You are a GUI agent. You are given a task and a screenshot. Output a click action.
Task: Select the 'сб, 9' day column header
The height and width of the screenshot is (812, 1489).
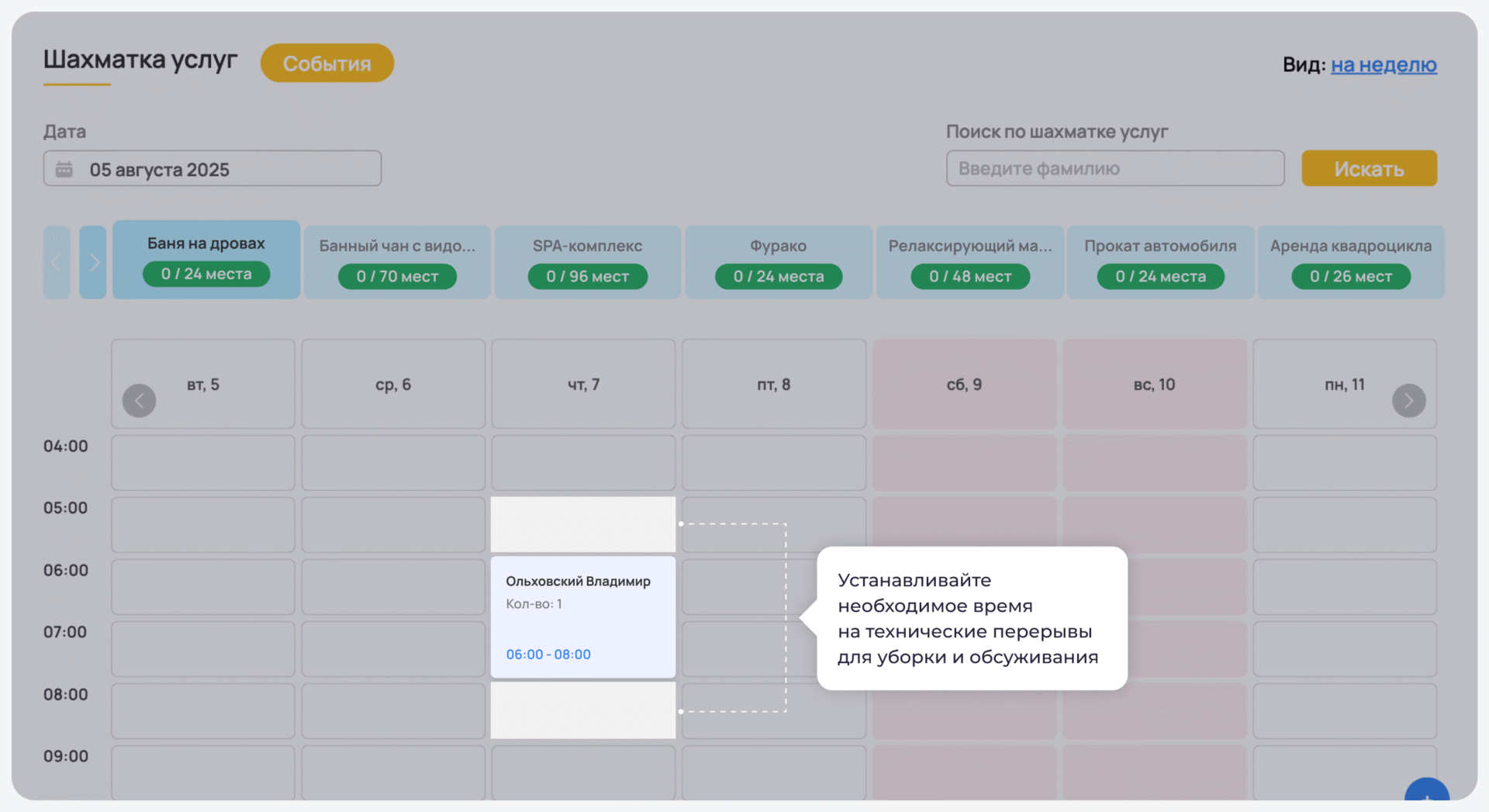click(964, 385)
